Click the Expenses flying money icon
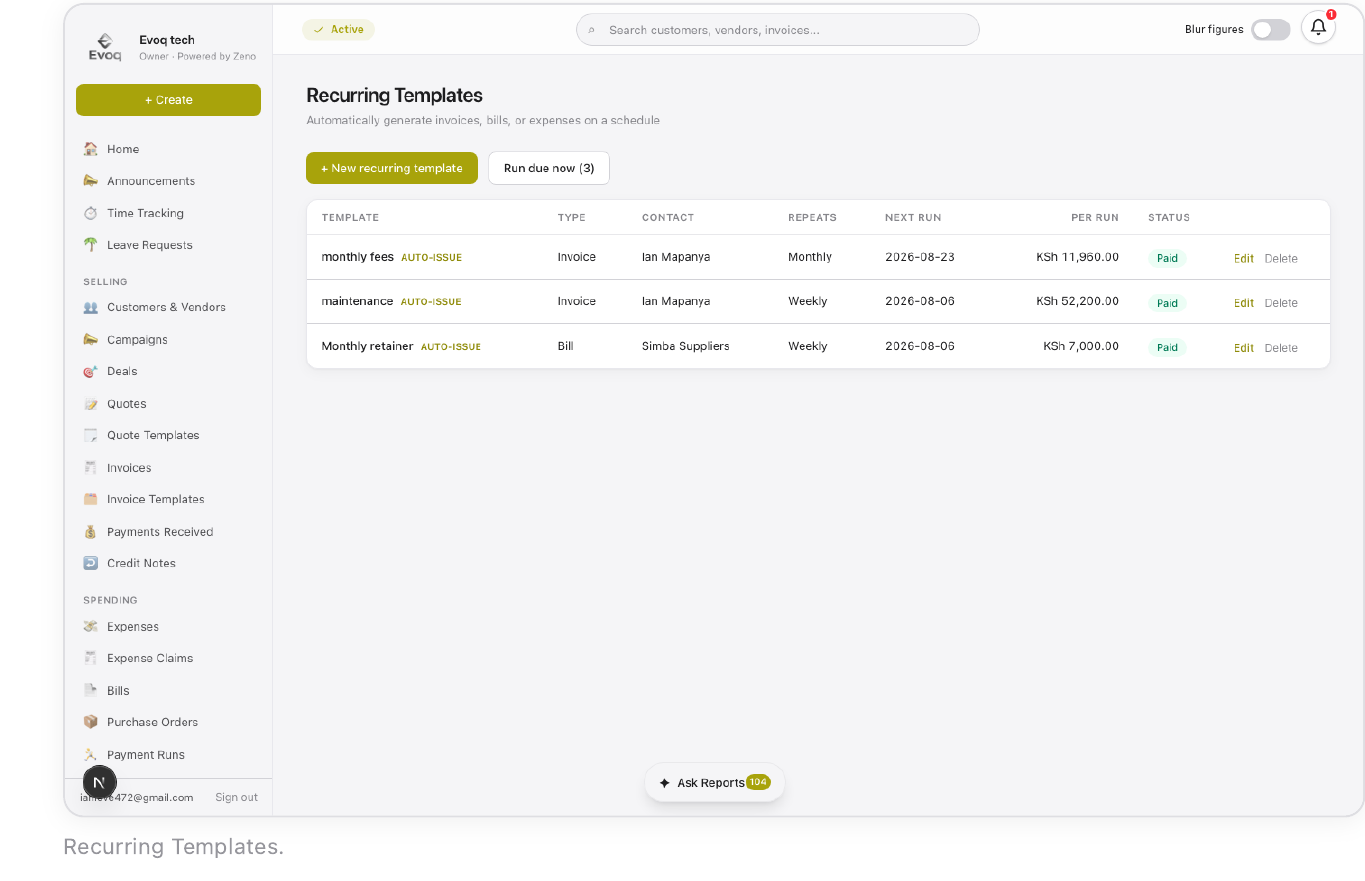1365x881 pixels. (x=91, y=627)
